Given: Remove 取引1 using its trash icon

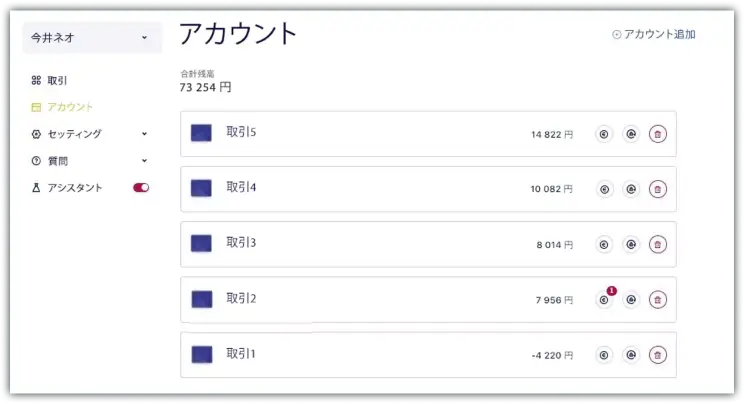Looking at the screenshot, I should [657, 355].
